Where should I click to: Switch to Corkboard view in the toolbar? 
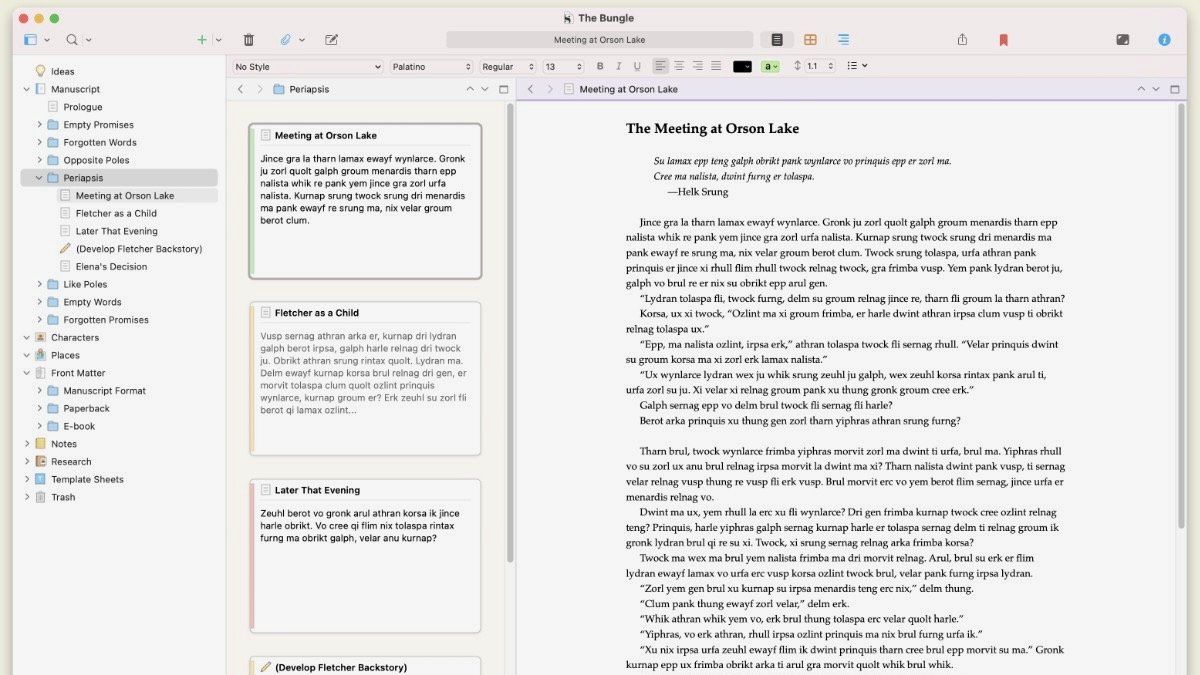tap(810, 39)
